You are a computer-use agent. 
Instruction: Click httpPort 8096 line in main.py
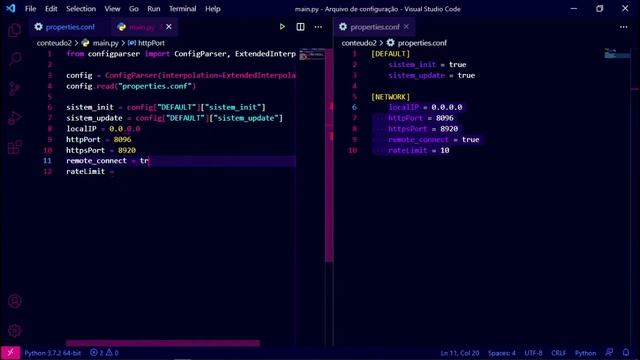click(99, 140)
